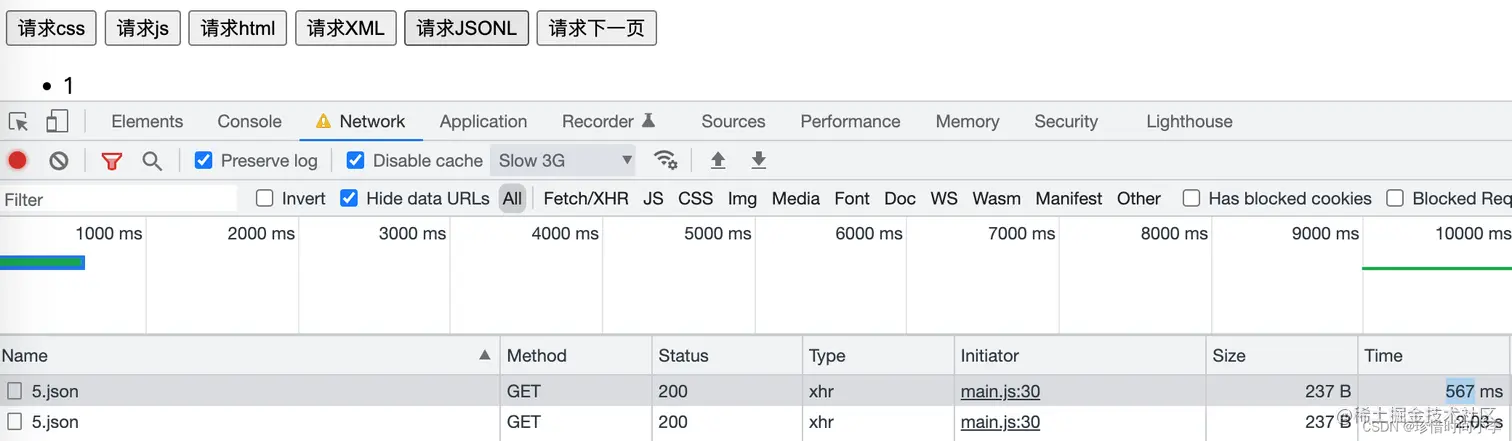Click the green bar near 10000 ms
The height and width of the screenshot is (441, 1512).
pos(1437,268)
